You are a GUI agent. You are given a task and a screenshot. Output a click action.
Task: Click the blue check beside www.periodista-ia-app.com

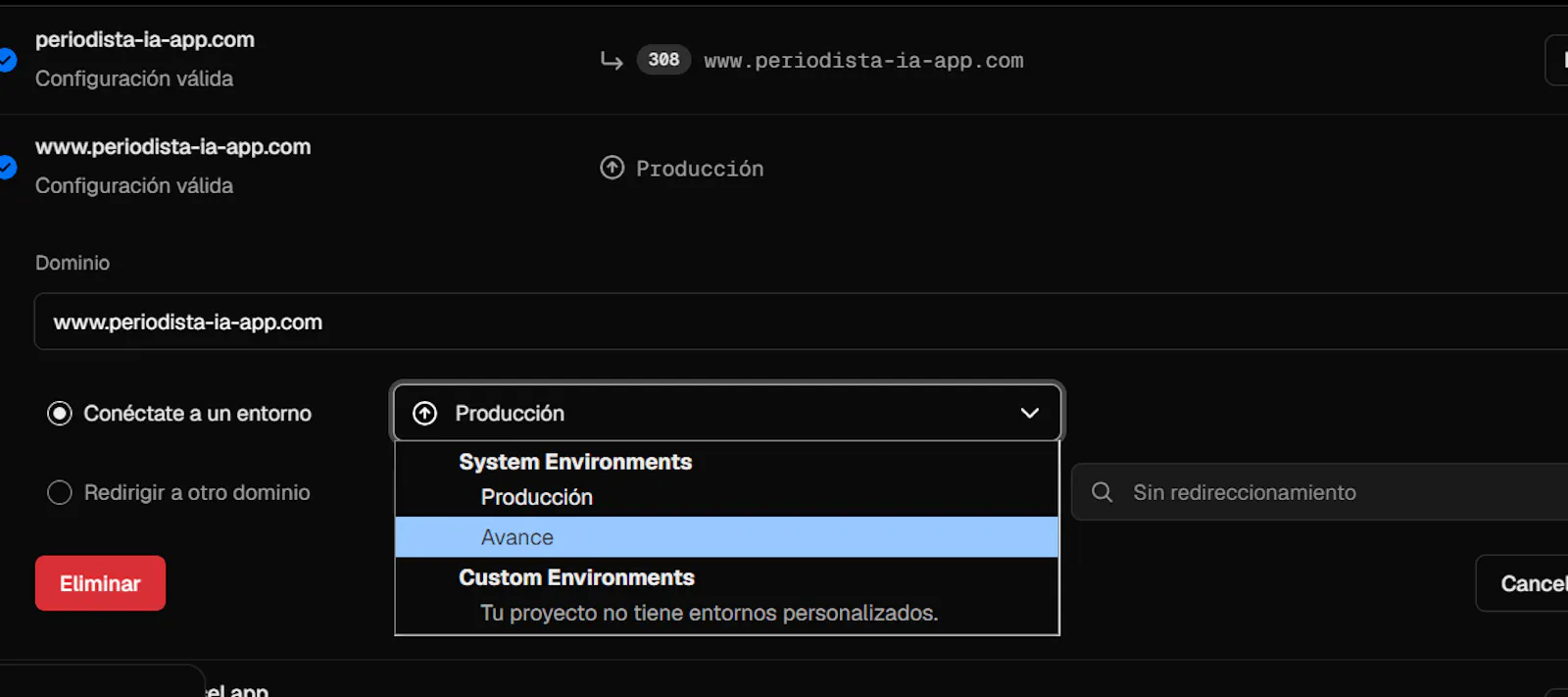(x=7, y=167)
